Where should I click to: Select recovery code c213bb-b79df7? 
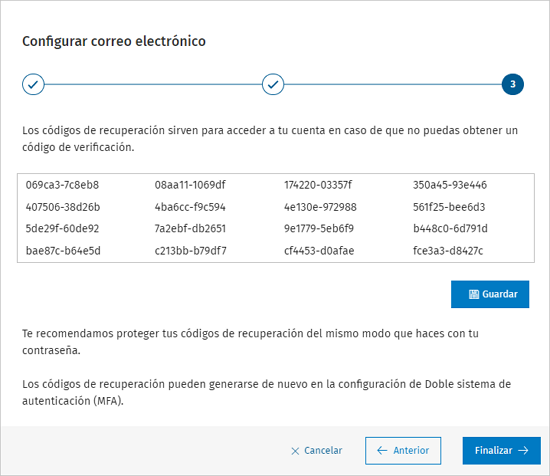click(x=190, y=251)
